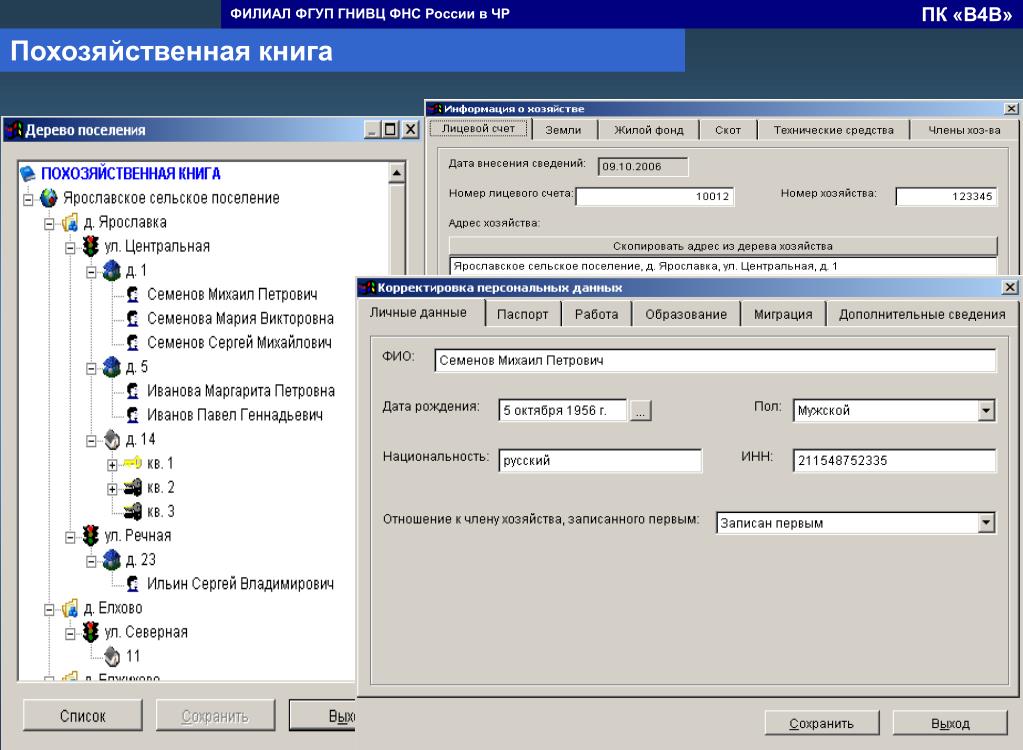Click the book icon beside ПОХОЗЯЙСТВЕННАЯ КНИГА

[27, 173]
